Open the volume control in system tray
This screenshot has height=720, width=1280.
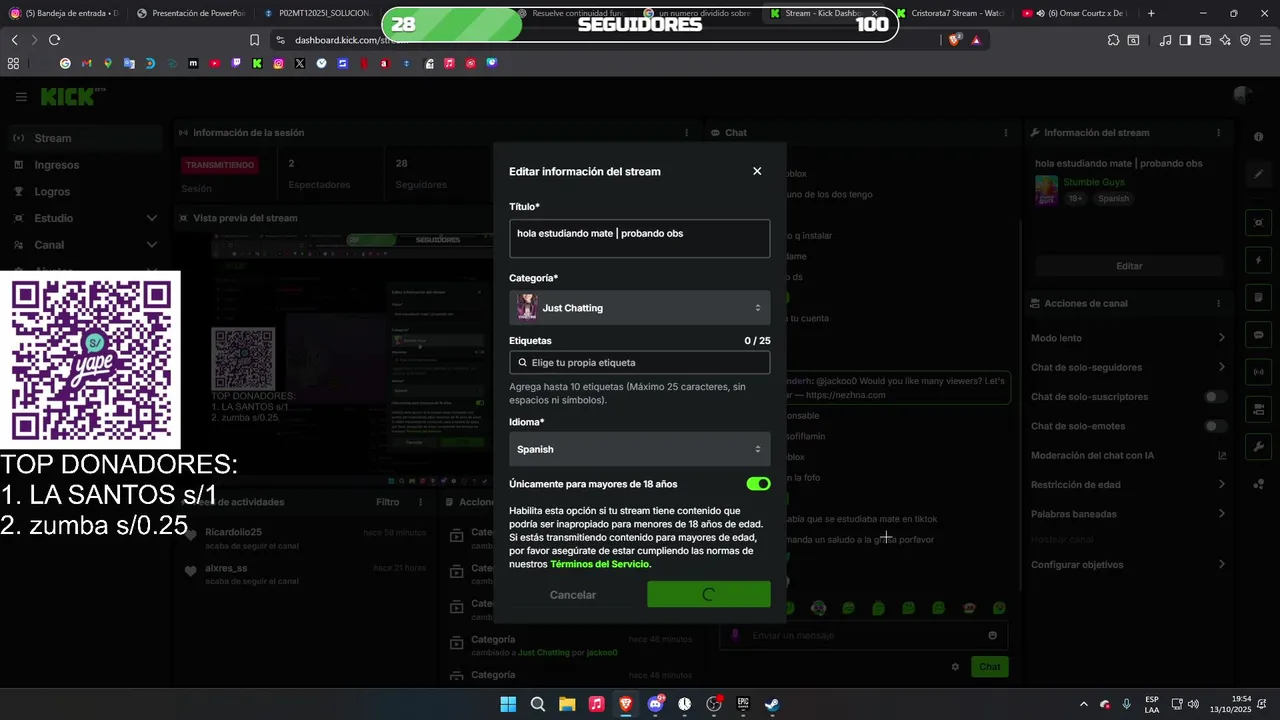click(1194, 704)
